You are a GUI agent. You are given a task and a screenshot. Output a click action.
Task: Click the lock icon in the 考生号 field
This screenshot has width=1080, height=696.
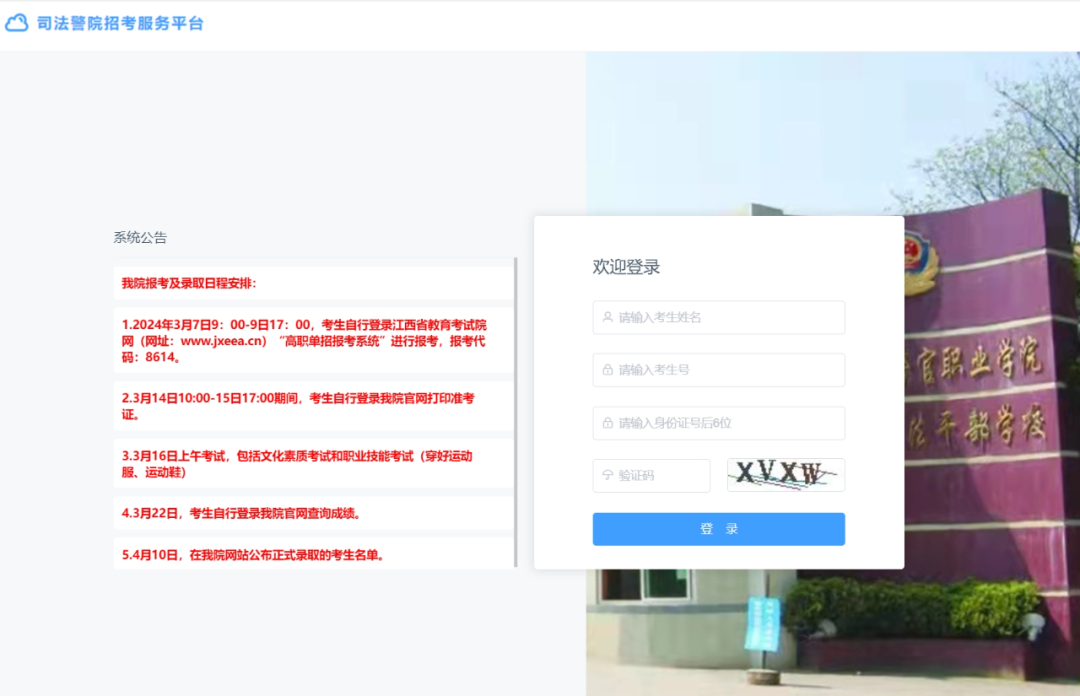click(607, 370)
